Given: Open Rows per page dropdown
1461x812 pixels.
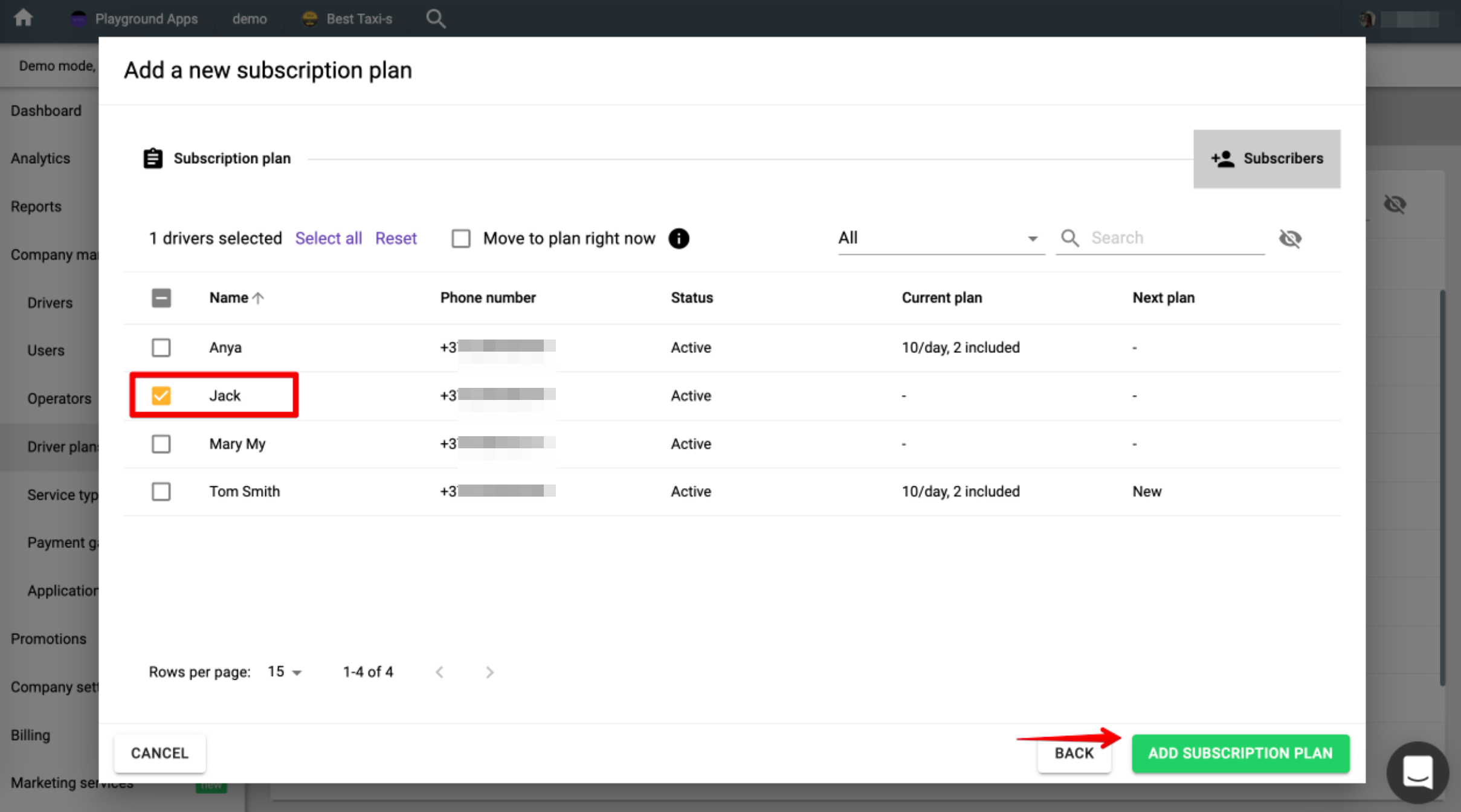Looking at the screenshot, I should pos(285,672).
